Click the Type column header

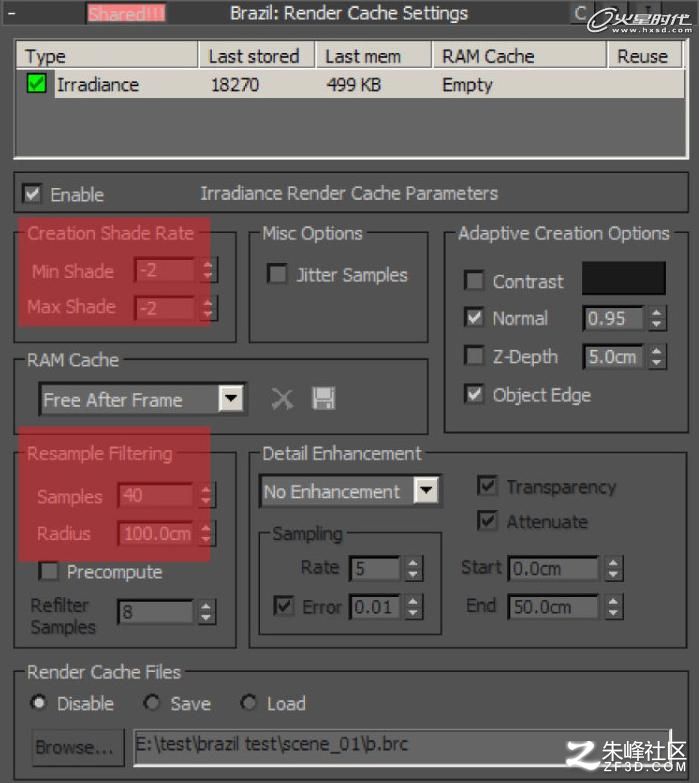[x=107, y=55]
